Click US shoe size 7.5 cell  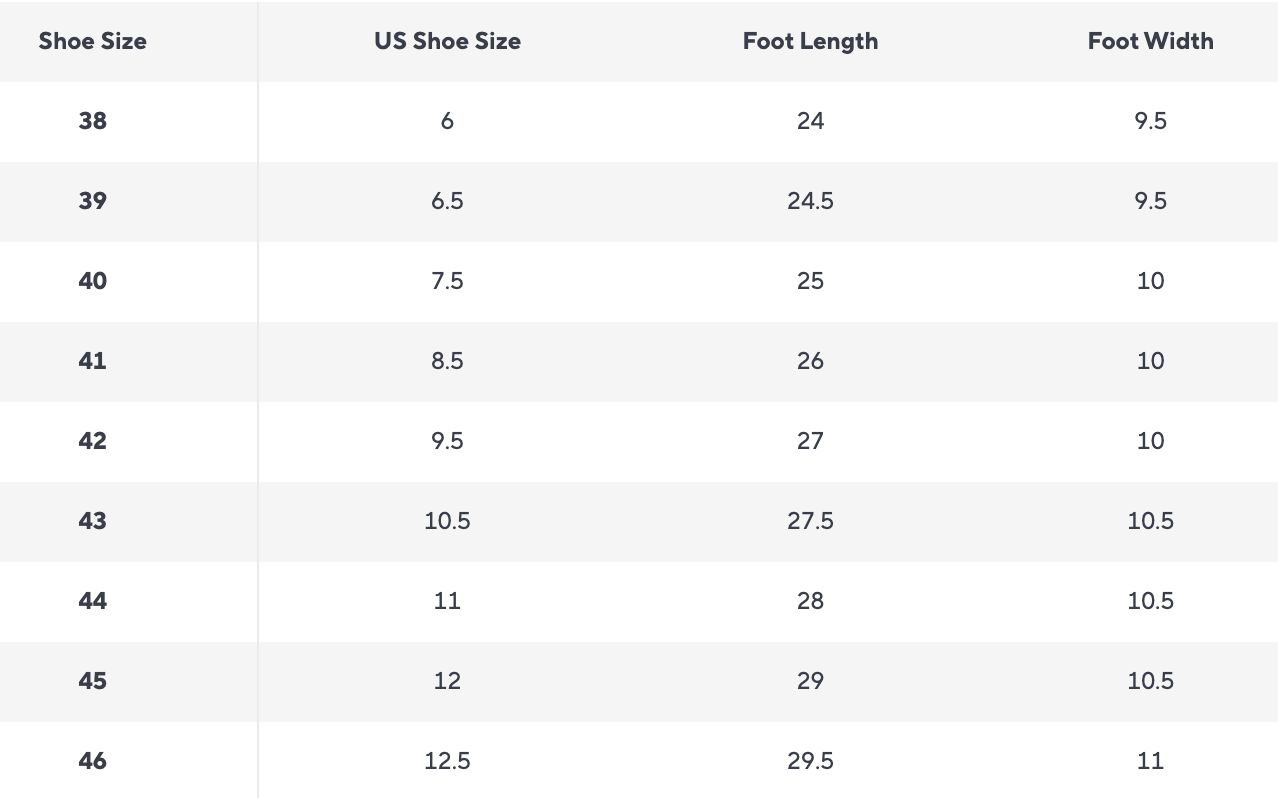tap(447, 281)
